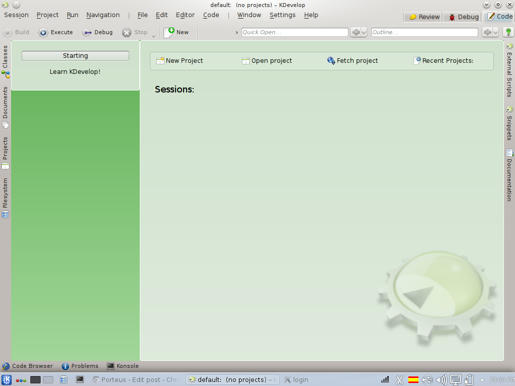Toggle the Konsole bottom panel
The height and width of the screenshot is (386, 515).
[123, 366]
